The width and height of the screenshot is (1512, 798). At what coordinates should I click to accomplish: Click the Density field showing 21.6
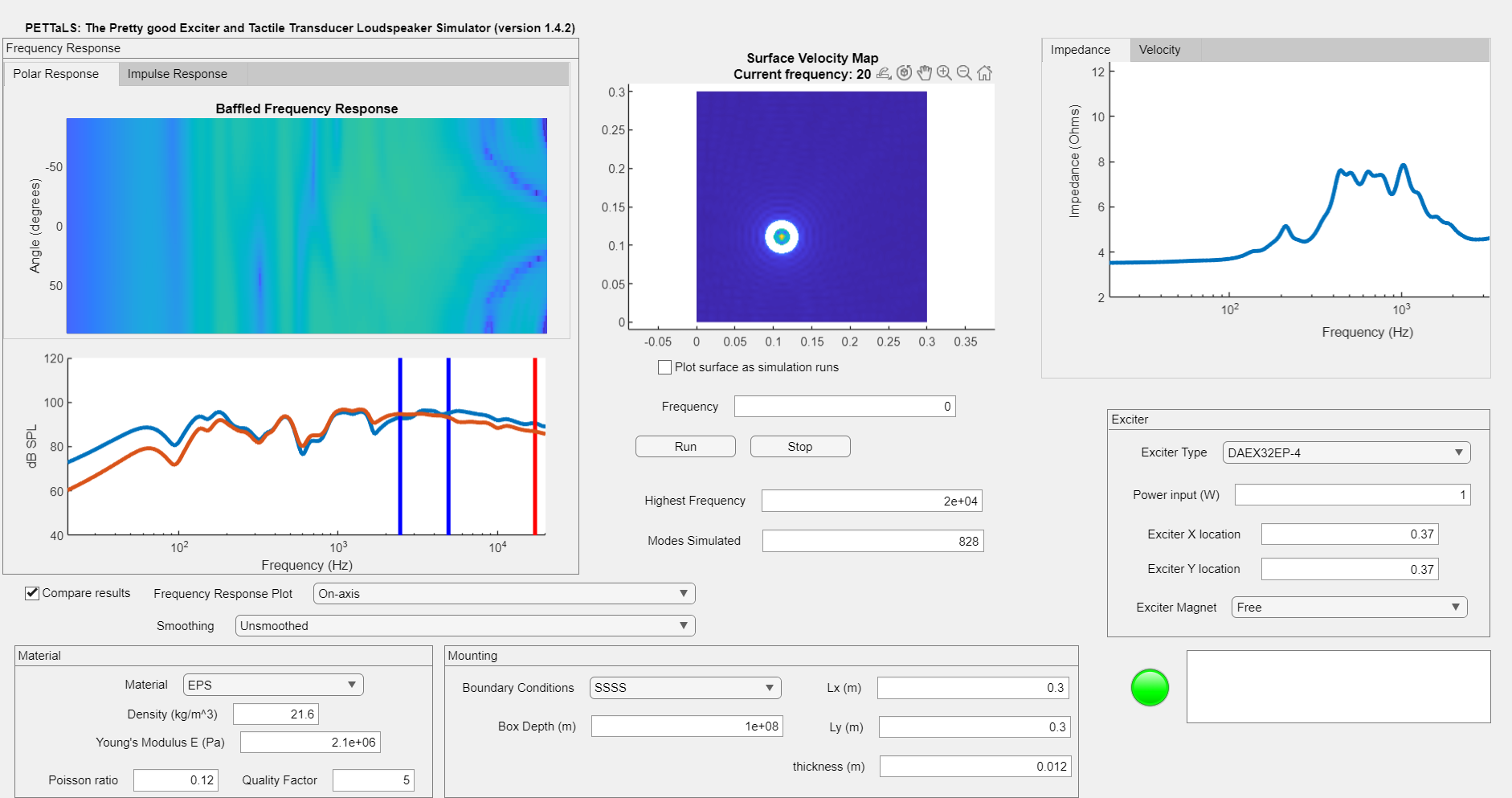[276, 714]
